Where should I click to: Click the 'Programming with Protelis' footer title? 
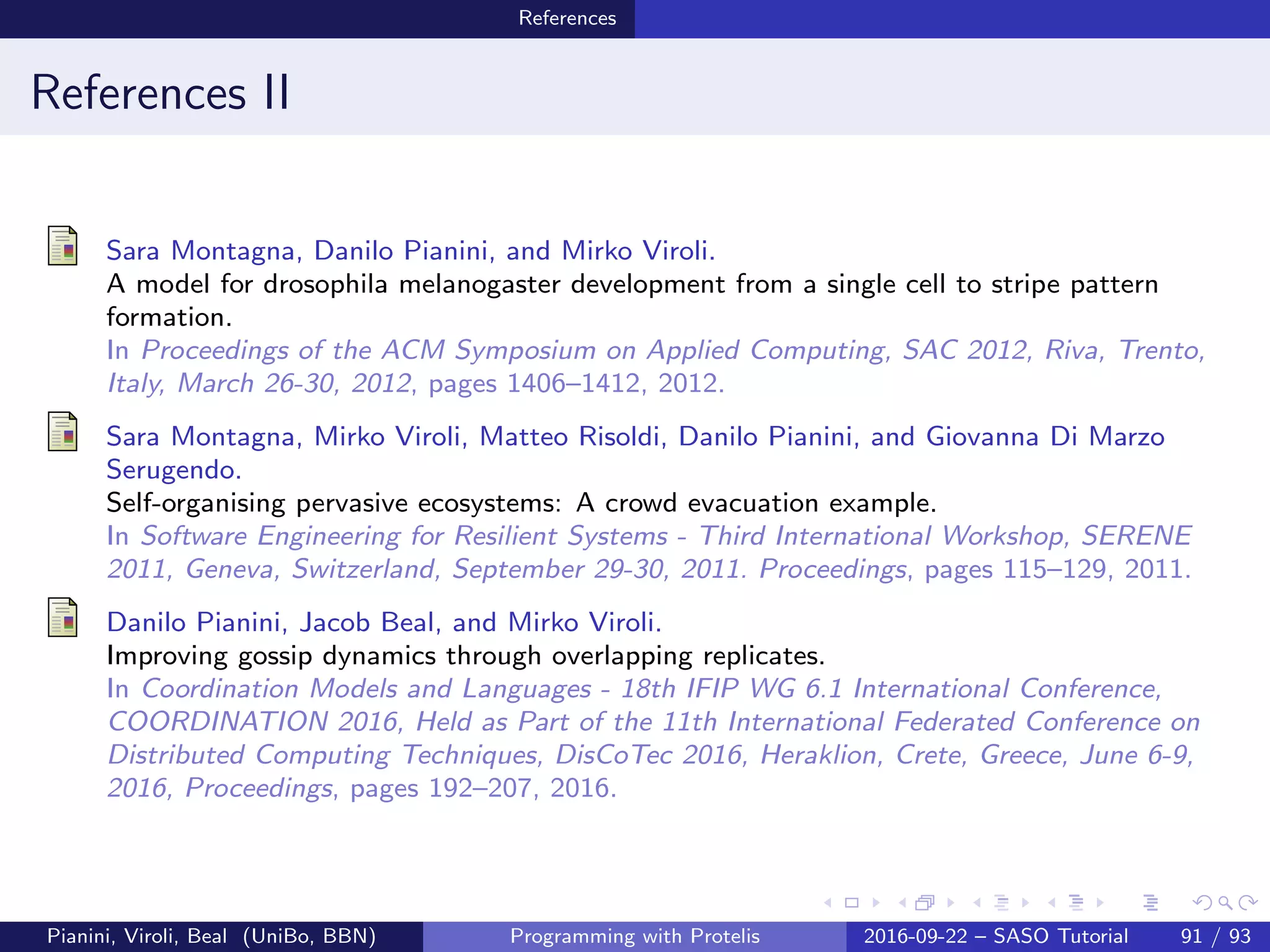click(635, 936)
